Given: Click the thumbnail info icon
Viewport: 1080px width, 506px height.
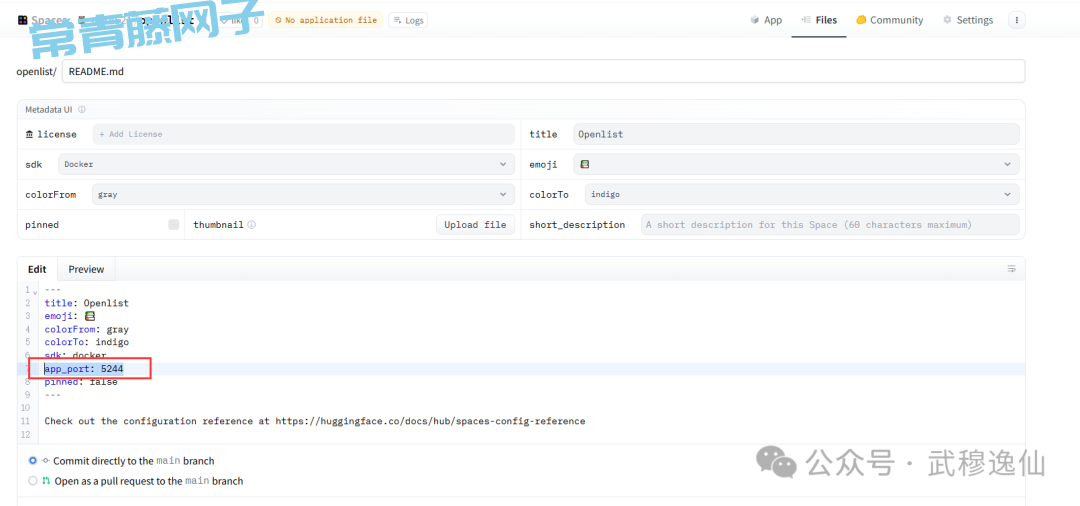Looking at the screenshot, I should pos(252,225).
